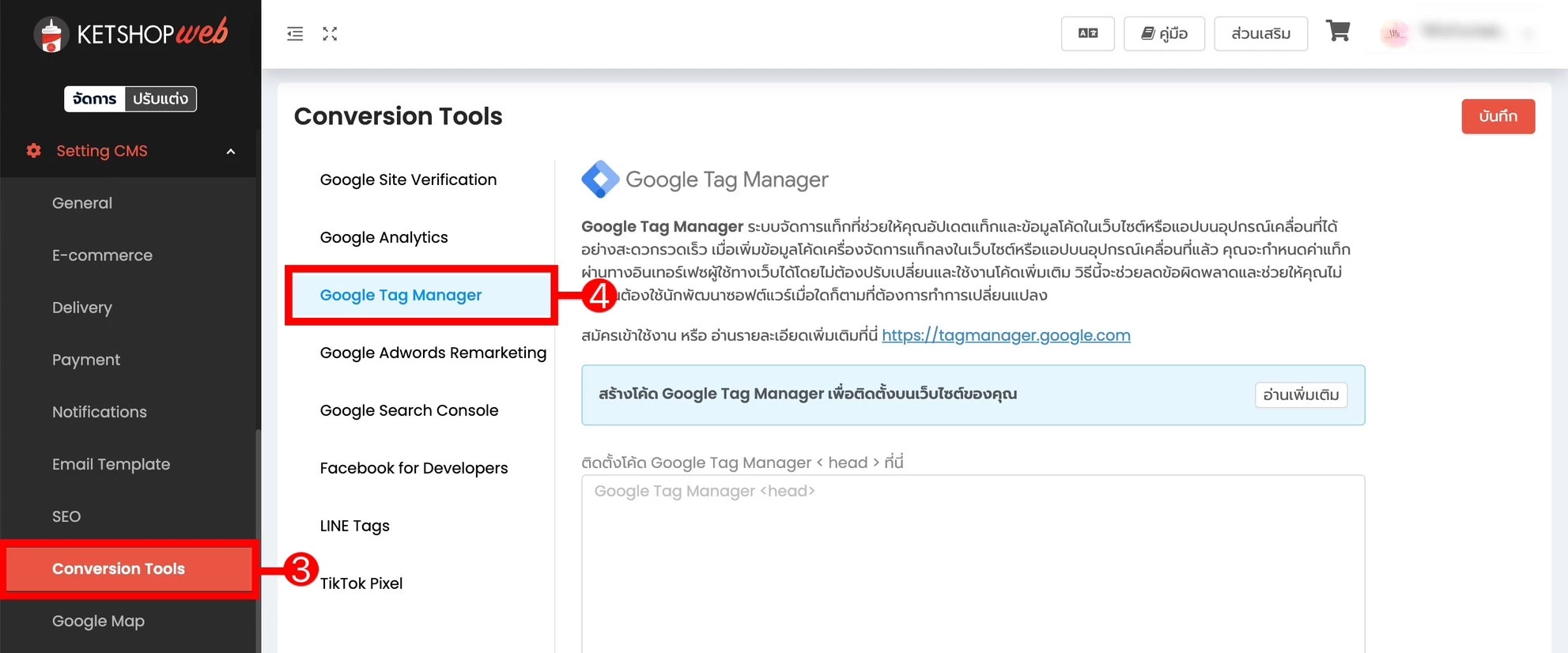Image resolution: width=1568 pixels, height=653 pixels.
Task: Open the account dropdown arrow
Action: click(1528, 34)
